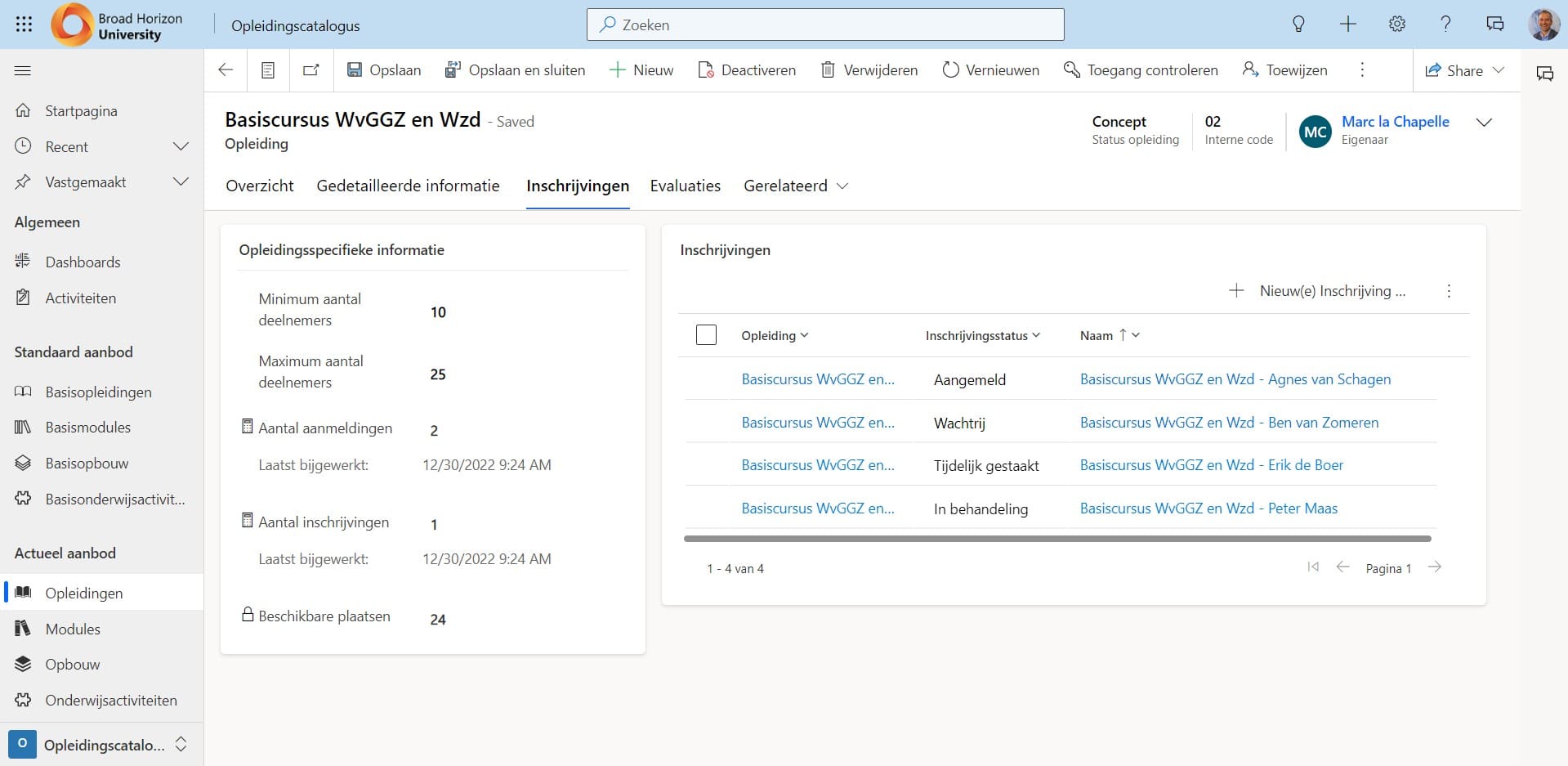Click the grid horizontal scrollbar
Image resolution: width=1568 pixels, height=766 pixels.
[1057, 539]
